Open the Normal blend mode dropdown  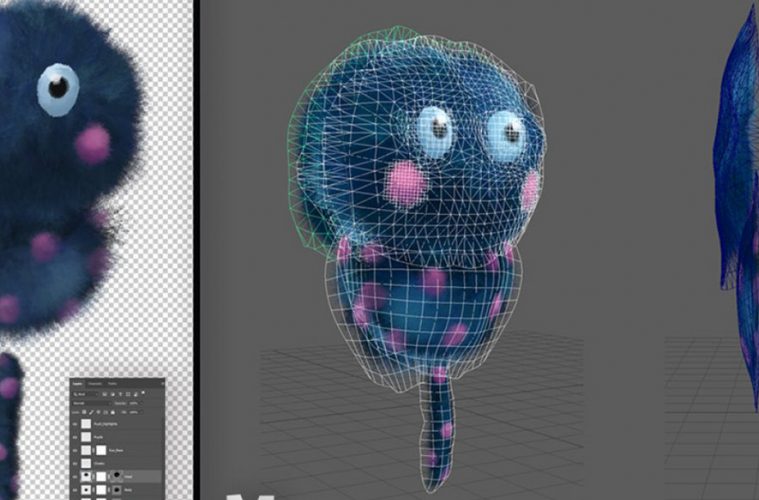click(91, 403)
